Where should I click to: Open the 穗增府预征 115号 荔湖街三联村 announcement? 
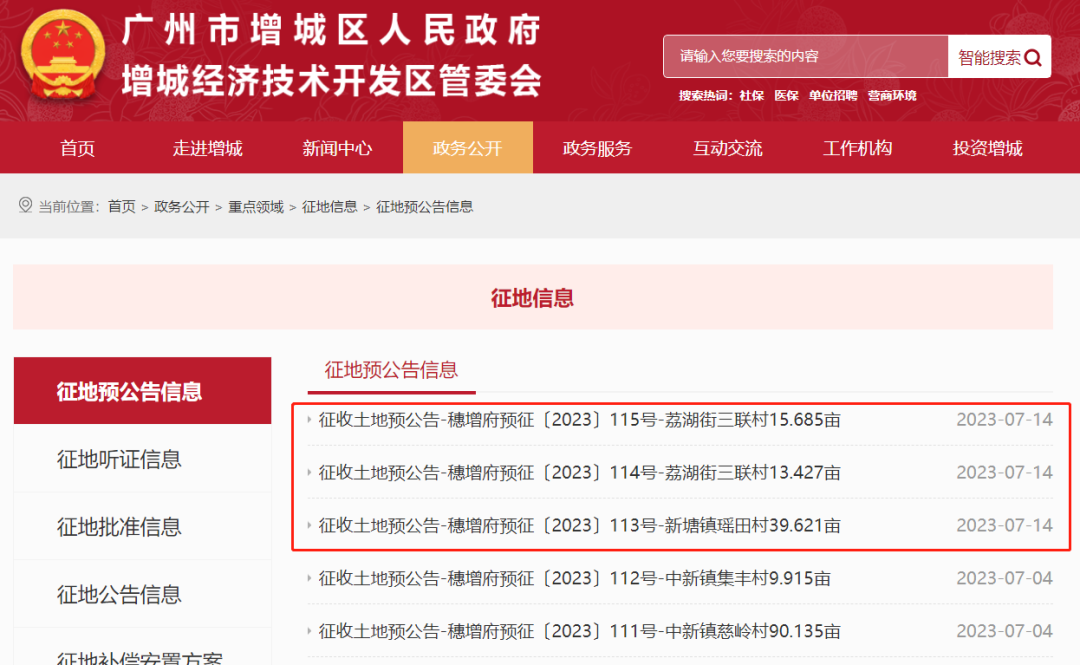pyautogui.click(x=578, y=420)
